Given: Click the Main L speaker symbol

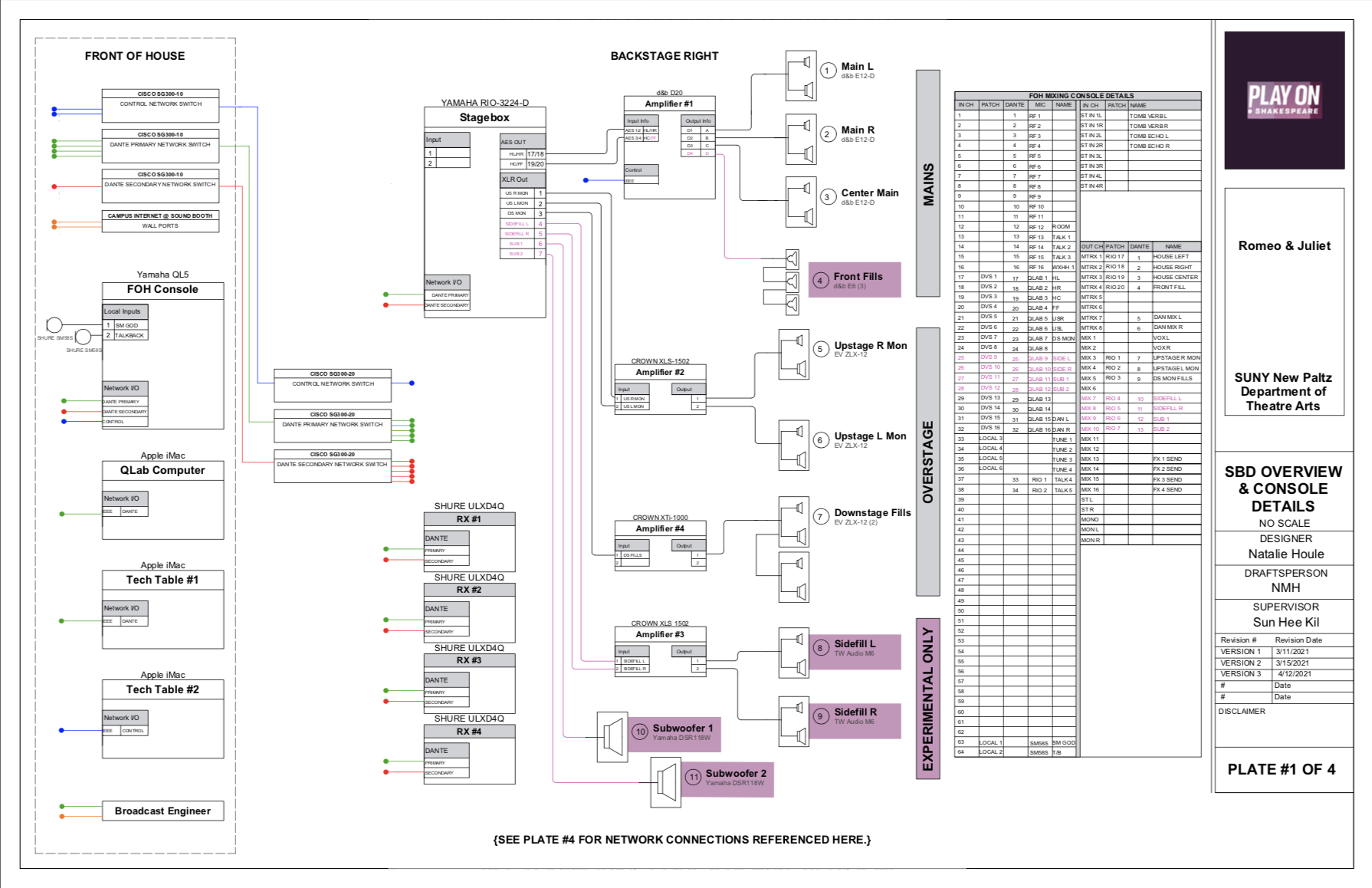Looking at the screenshot, I should coord(801,76).
